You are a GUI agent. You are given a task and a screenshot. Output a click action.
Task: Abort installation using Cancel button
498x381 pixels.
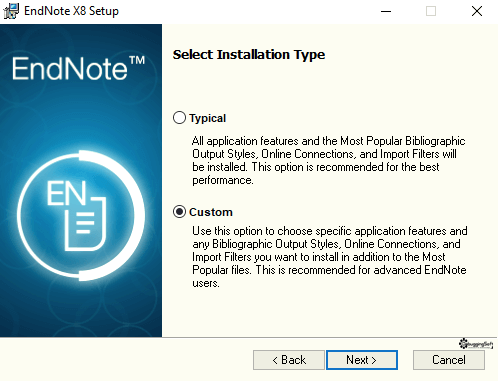point(449,360)
